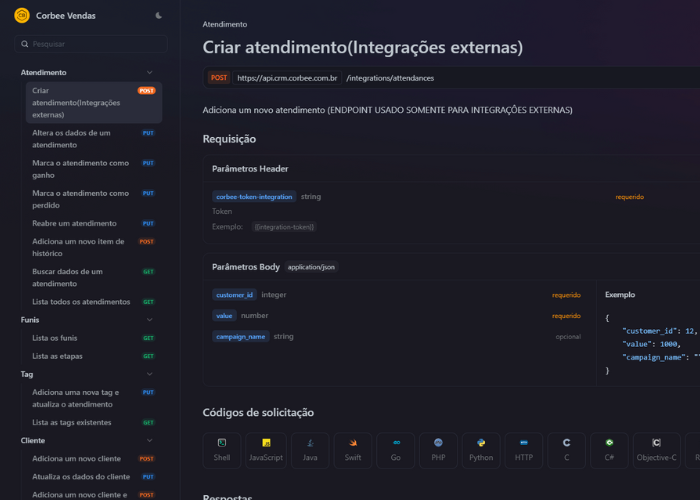Collapse the Atendimento sidebar section
This screenshot has height=500, width=700.
click(149, 72)
